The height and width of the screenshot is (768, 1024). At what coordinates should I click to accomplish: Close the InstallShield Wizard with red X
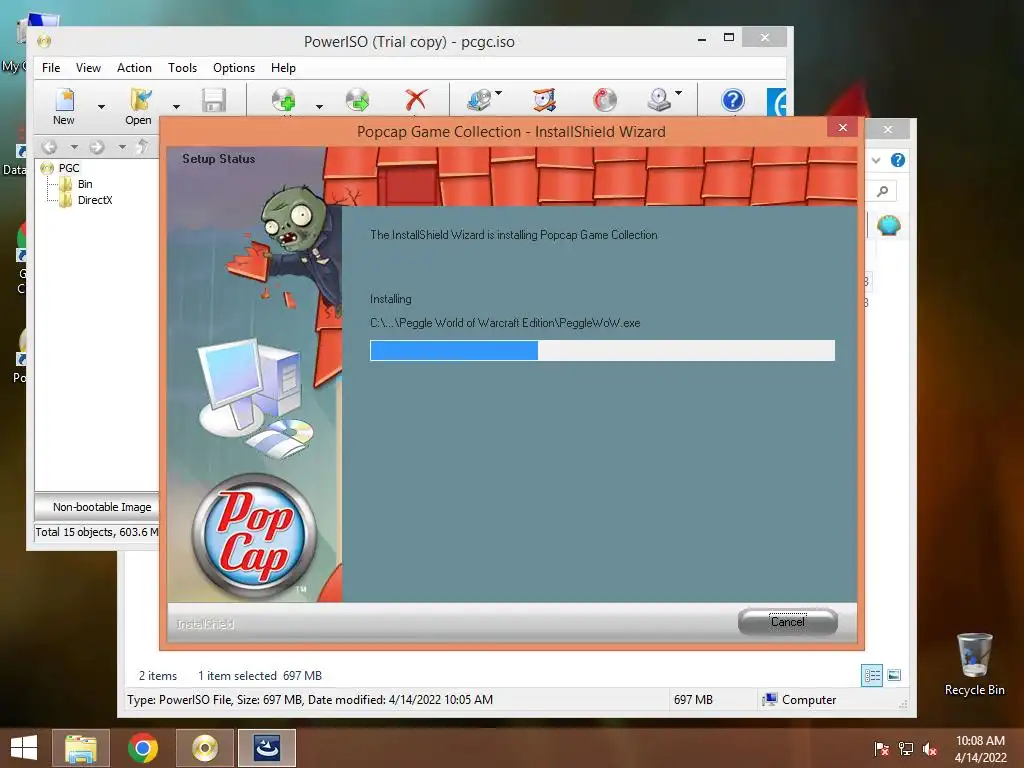click(x=842, y=127)
